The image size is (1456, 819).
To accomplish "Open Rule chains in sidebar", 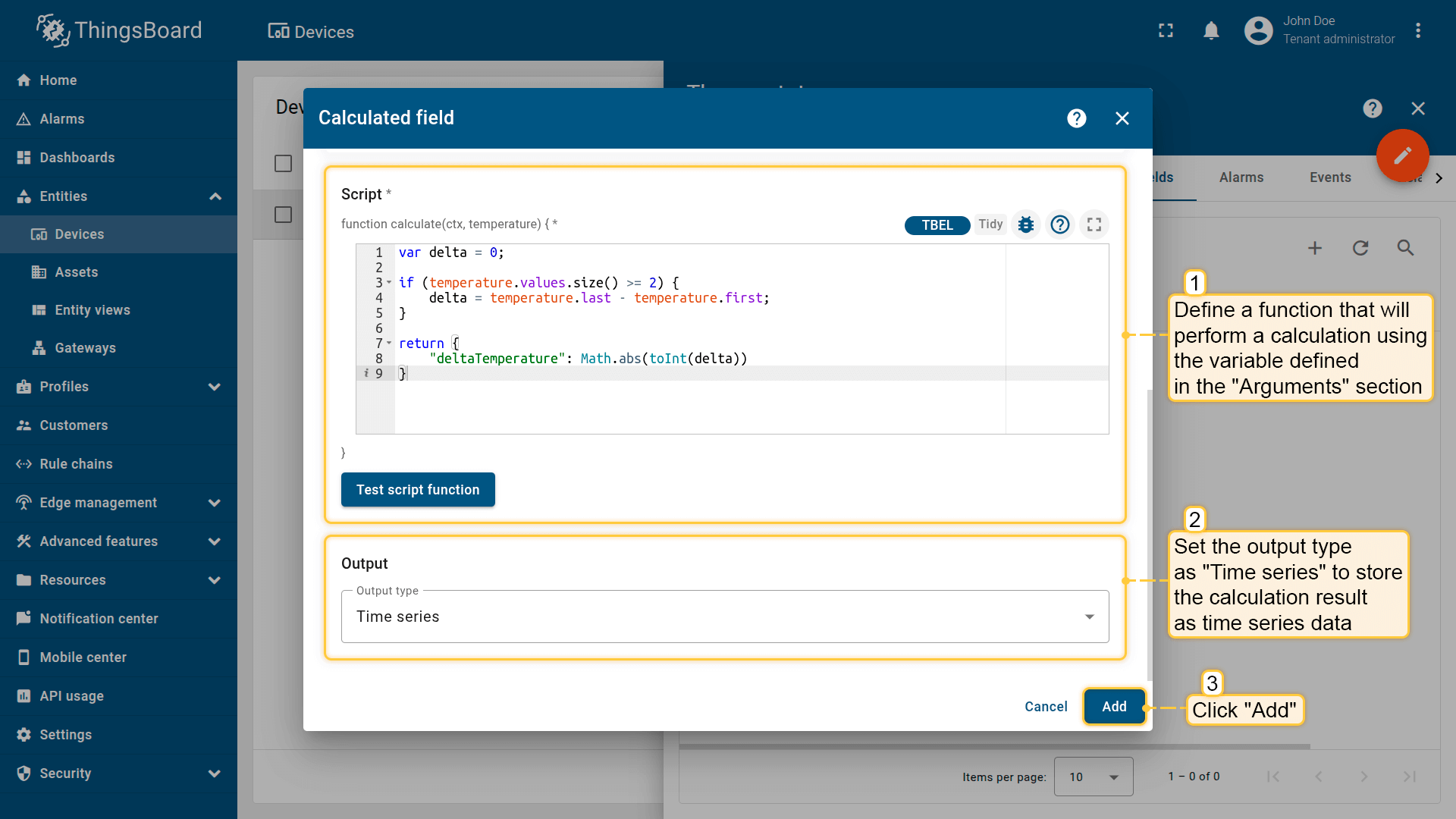I will (76, 464).
